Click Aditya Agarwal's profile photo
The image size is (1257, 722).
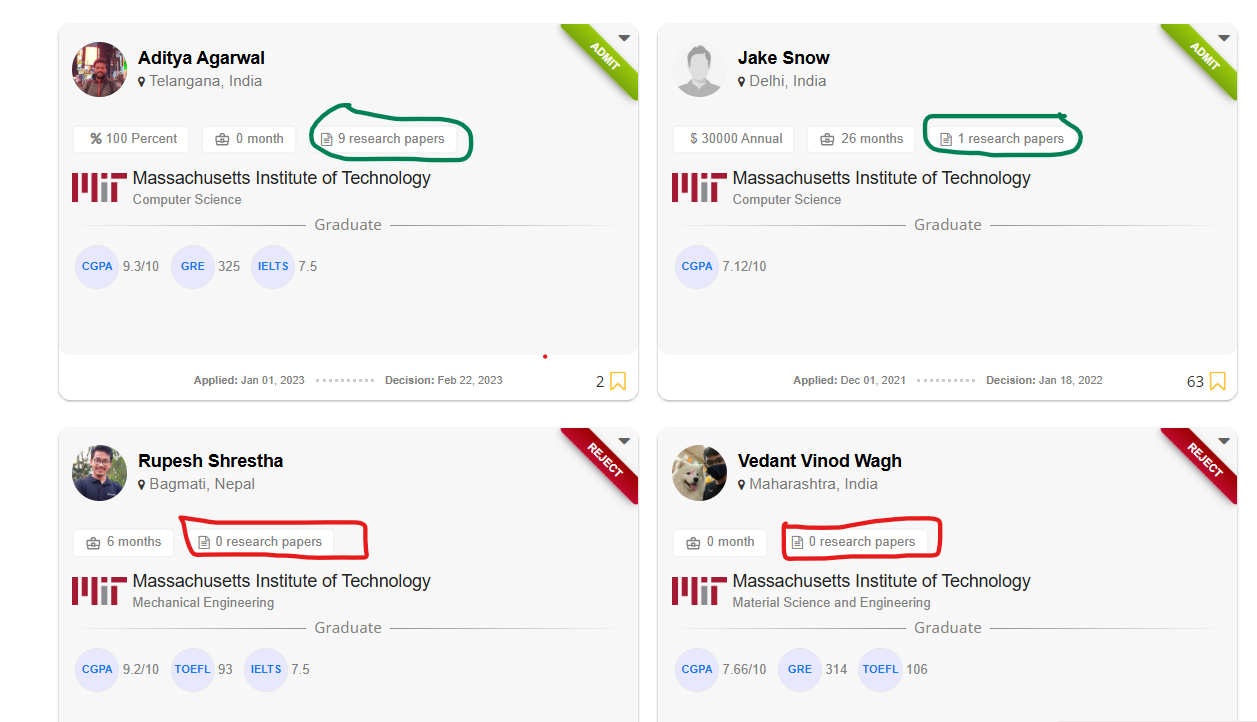[x=100, y=70]
